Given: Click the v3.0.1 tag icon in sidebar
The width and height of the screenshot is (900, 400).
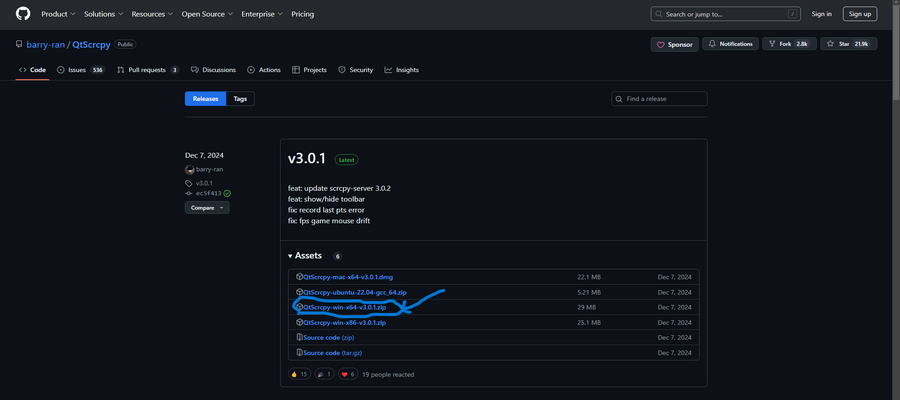Looking at the screenshot, I should coord(189,183).
